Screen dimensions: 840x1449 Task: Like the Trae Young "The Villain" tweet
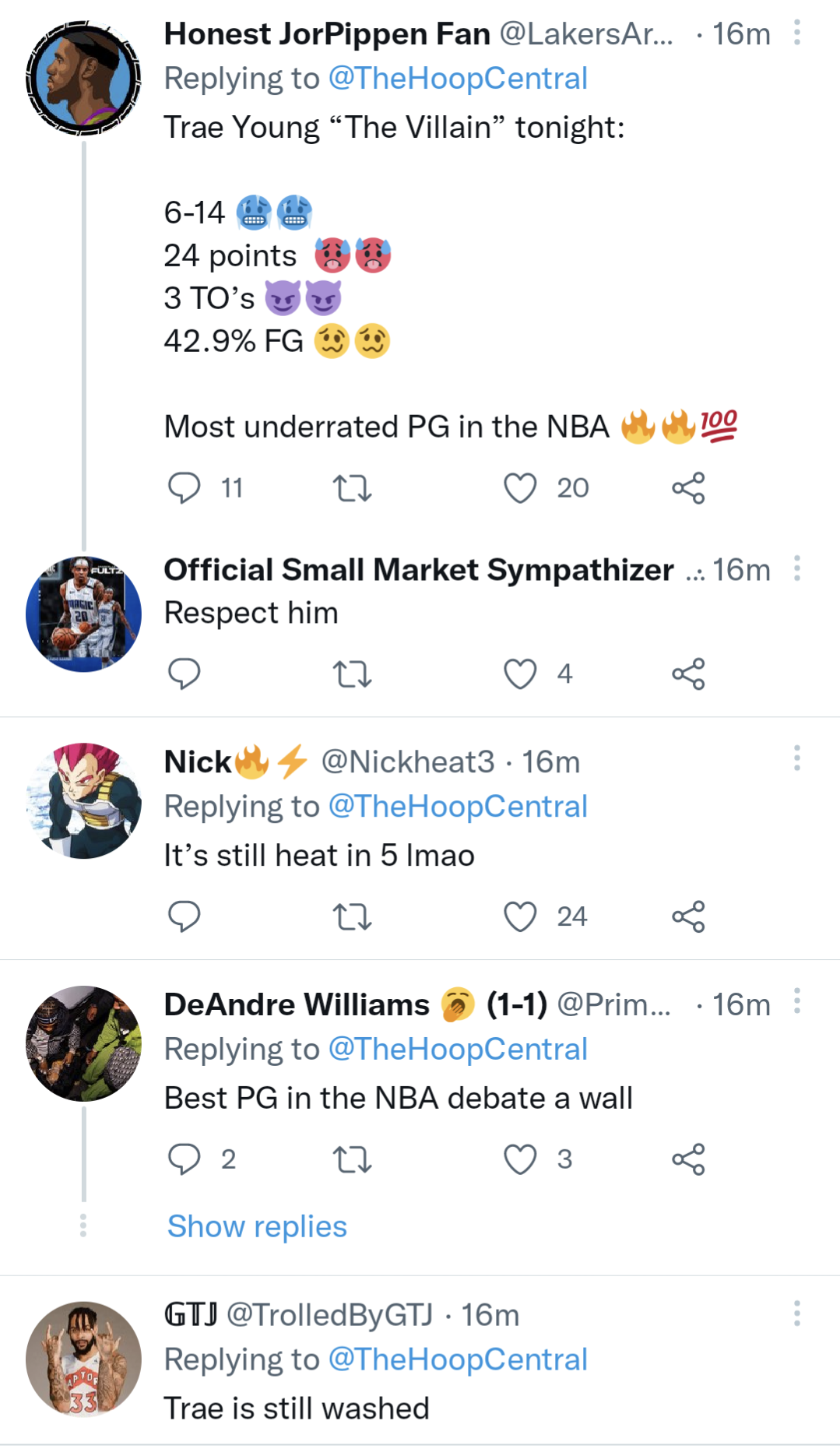click(520, 488)
